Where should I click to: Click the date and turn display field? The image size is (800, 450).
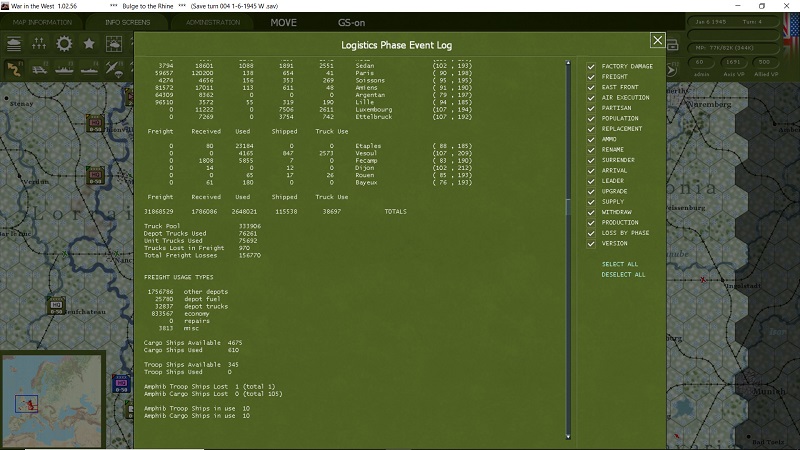[x=734, y=22]
